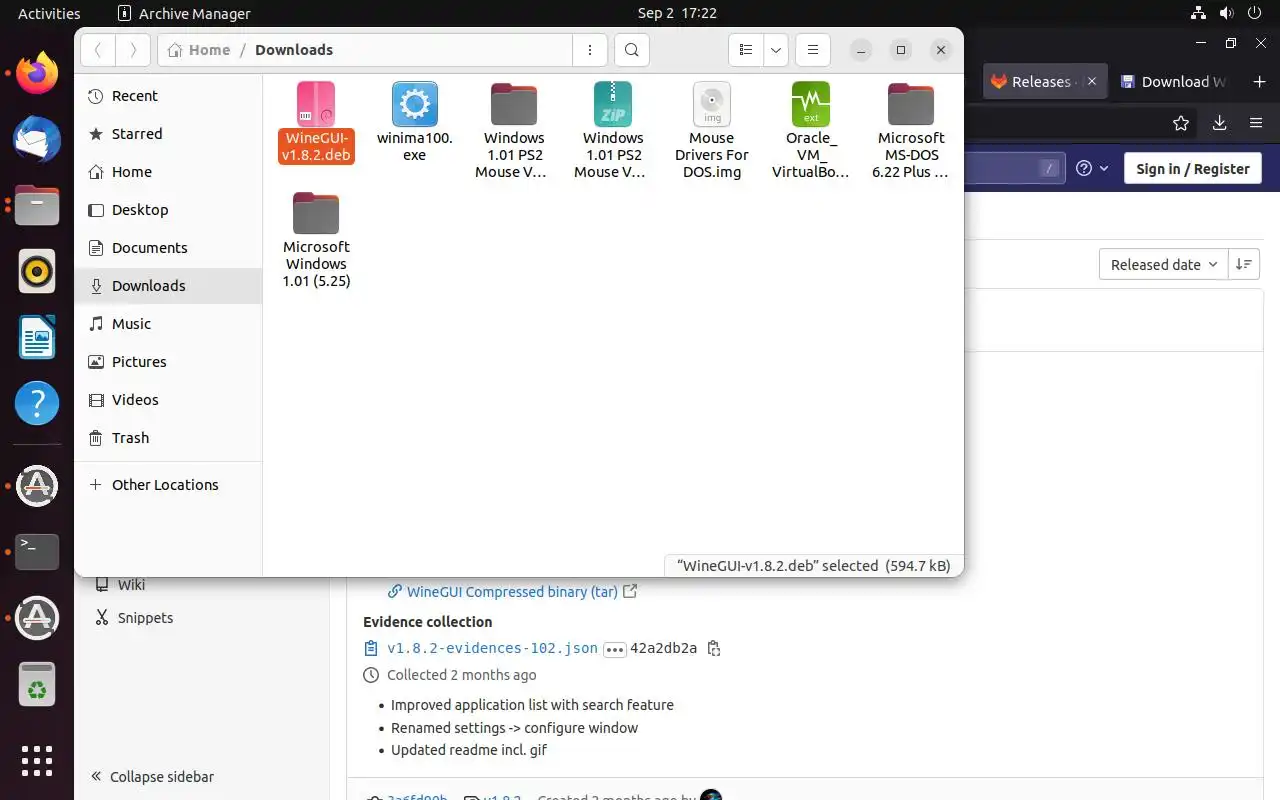The image size is (1280, 800).
Task: Launch Firefox from the dock
Action: click(x=37, y=73)
